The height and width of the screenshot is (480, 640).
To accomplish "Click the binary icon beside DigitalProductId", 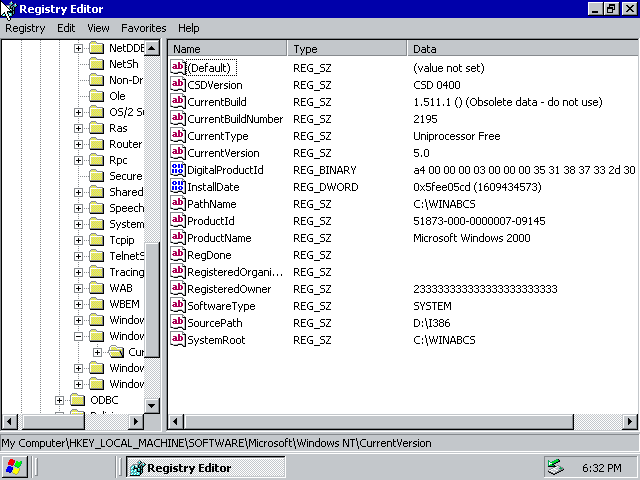I will 178,170.
